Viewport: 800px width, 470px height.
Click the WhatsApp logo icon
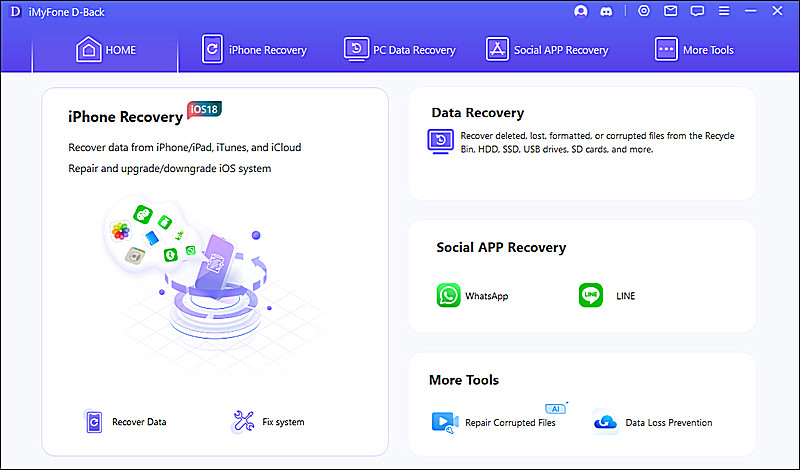click(448, 295)
